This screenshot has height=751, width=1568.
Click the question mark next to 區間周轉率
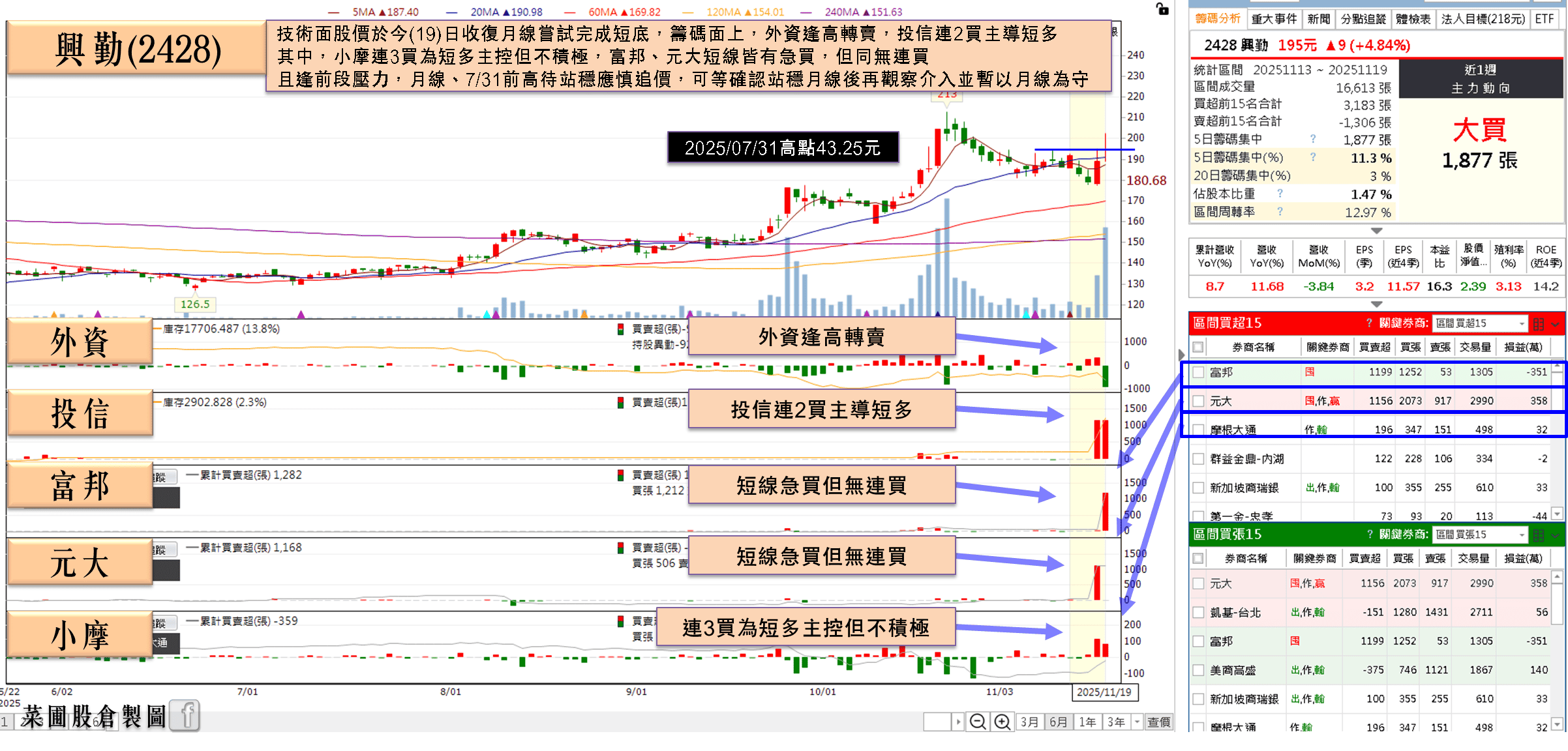coord(1280,211)
